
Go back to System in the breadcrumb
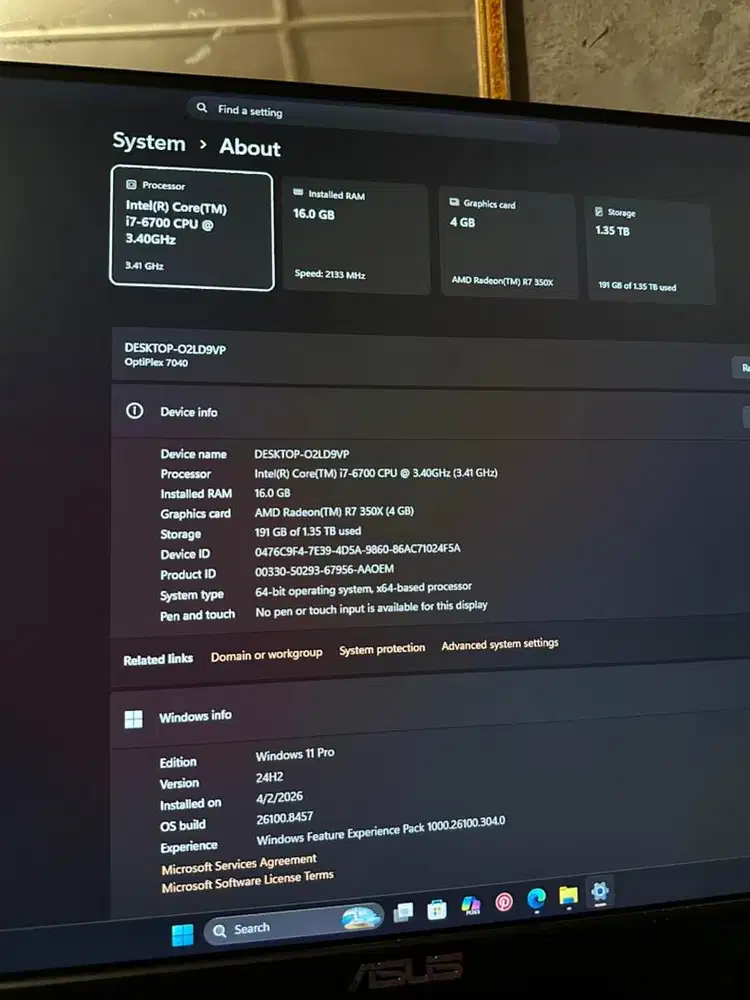(x=149, y=142)
